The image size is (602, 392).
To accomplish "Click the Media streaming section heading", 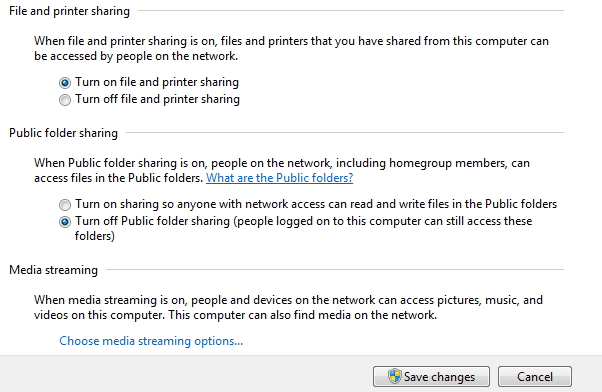I will click(x=53, y=270).
